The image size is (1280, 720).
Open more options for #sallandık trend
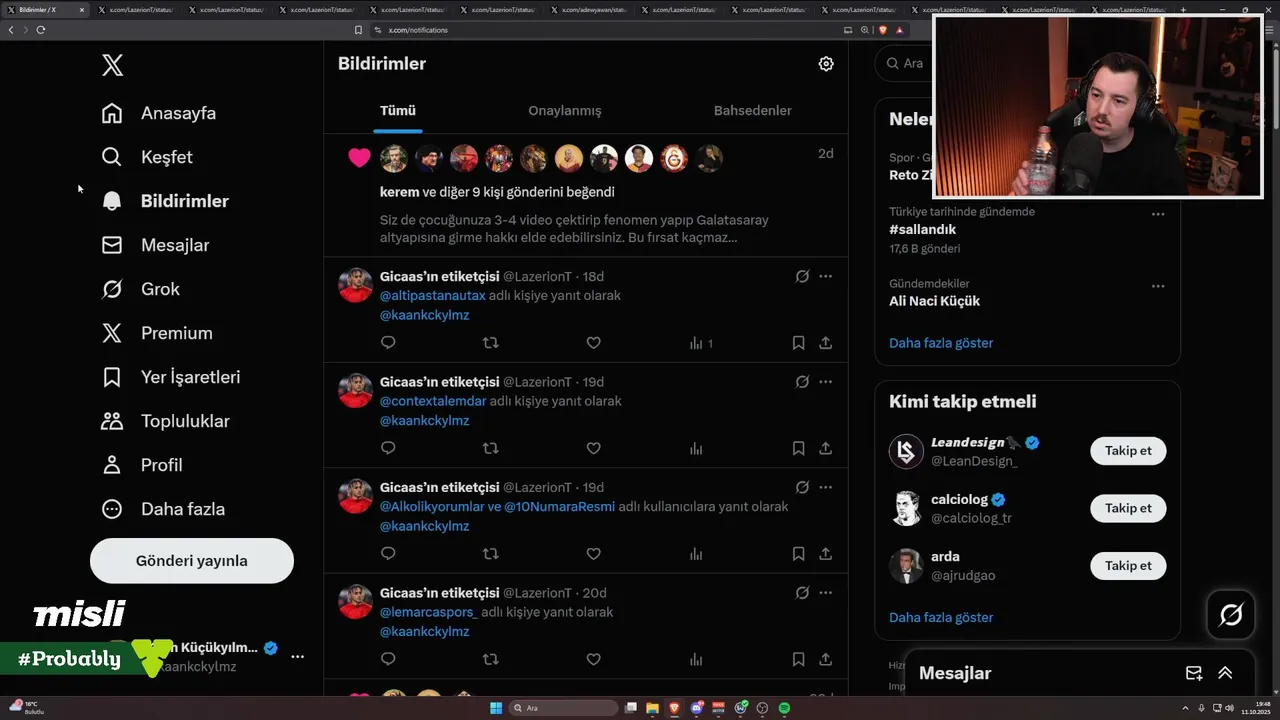1158,214
